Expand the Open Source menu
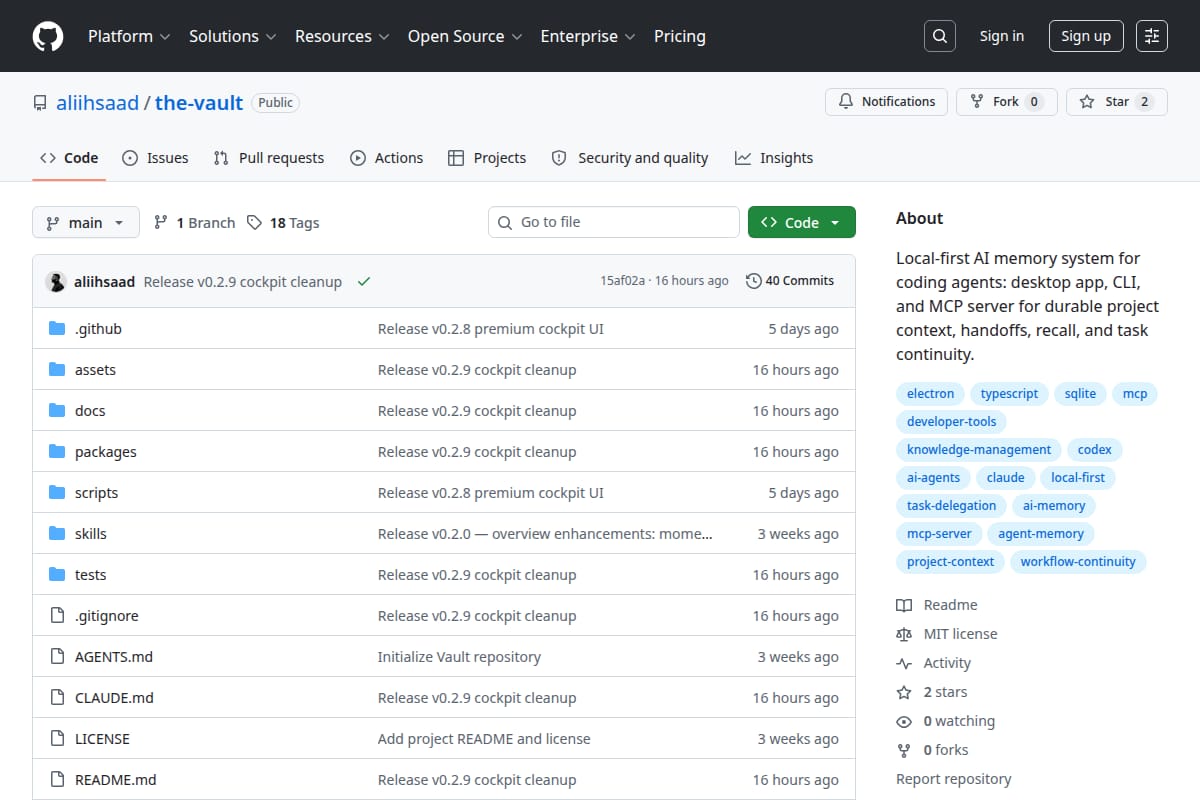Viewport: 1200px width, 800px height. pyautogui.click(x=465, y=36)
